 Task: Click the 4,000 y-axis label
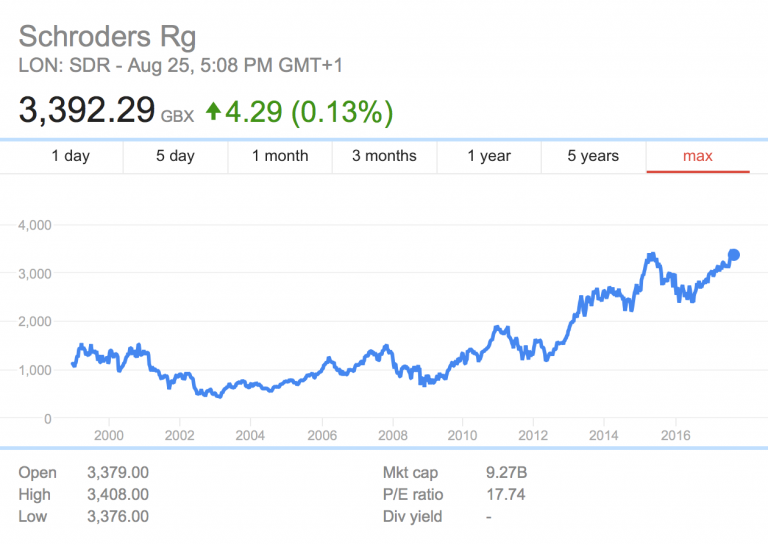coord(34,225)
